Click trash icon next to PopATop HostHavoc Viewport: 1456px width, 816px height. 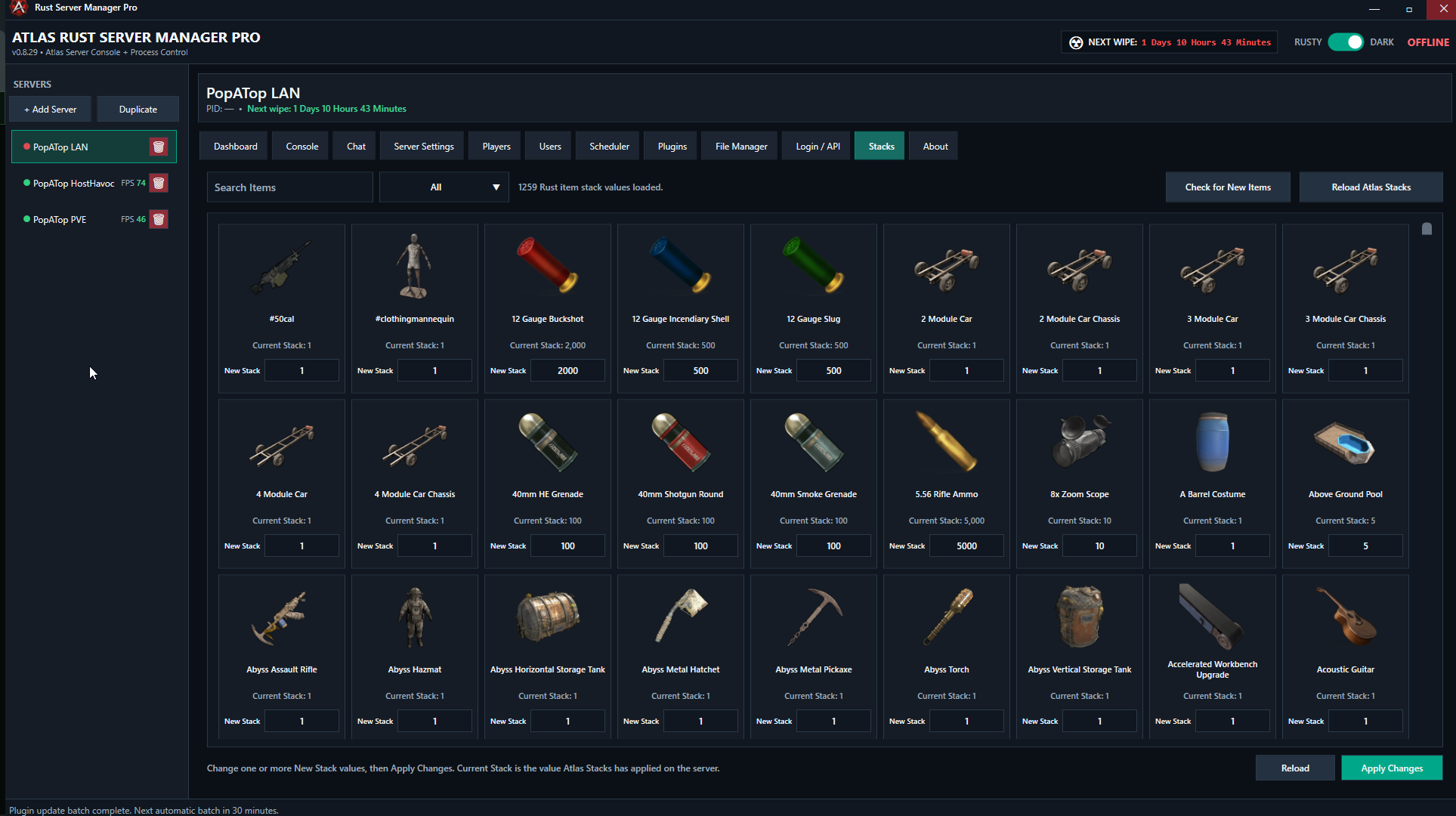point(159,183)
